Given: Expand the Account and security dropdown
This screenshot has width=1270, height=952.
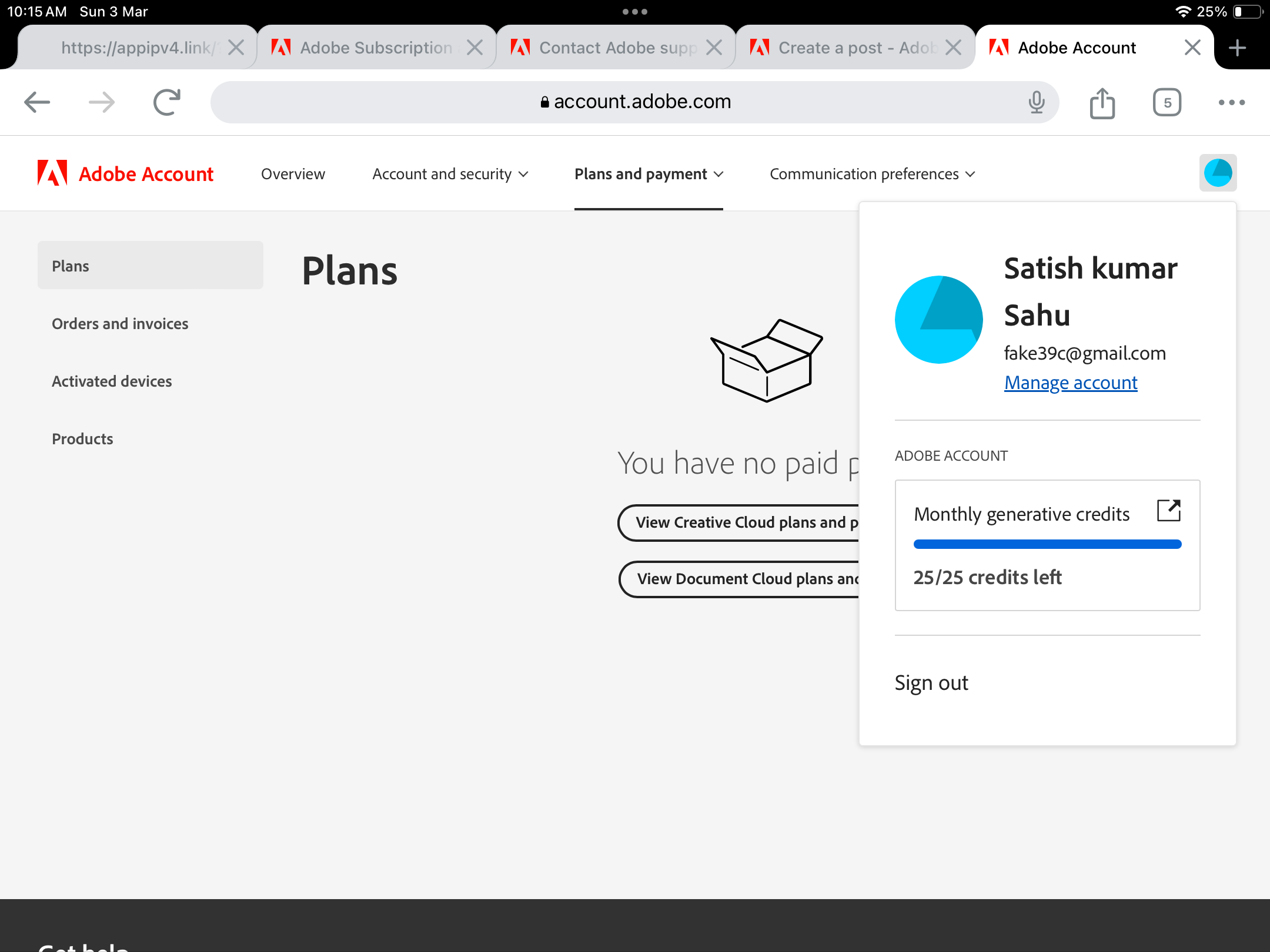Looking at the screenshot, I should [450, 173].
